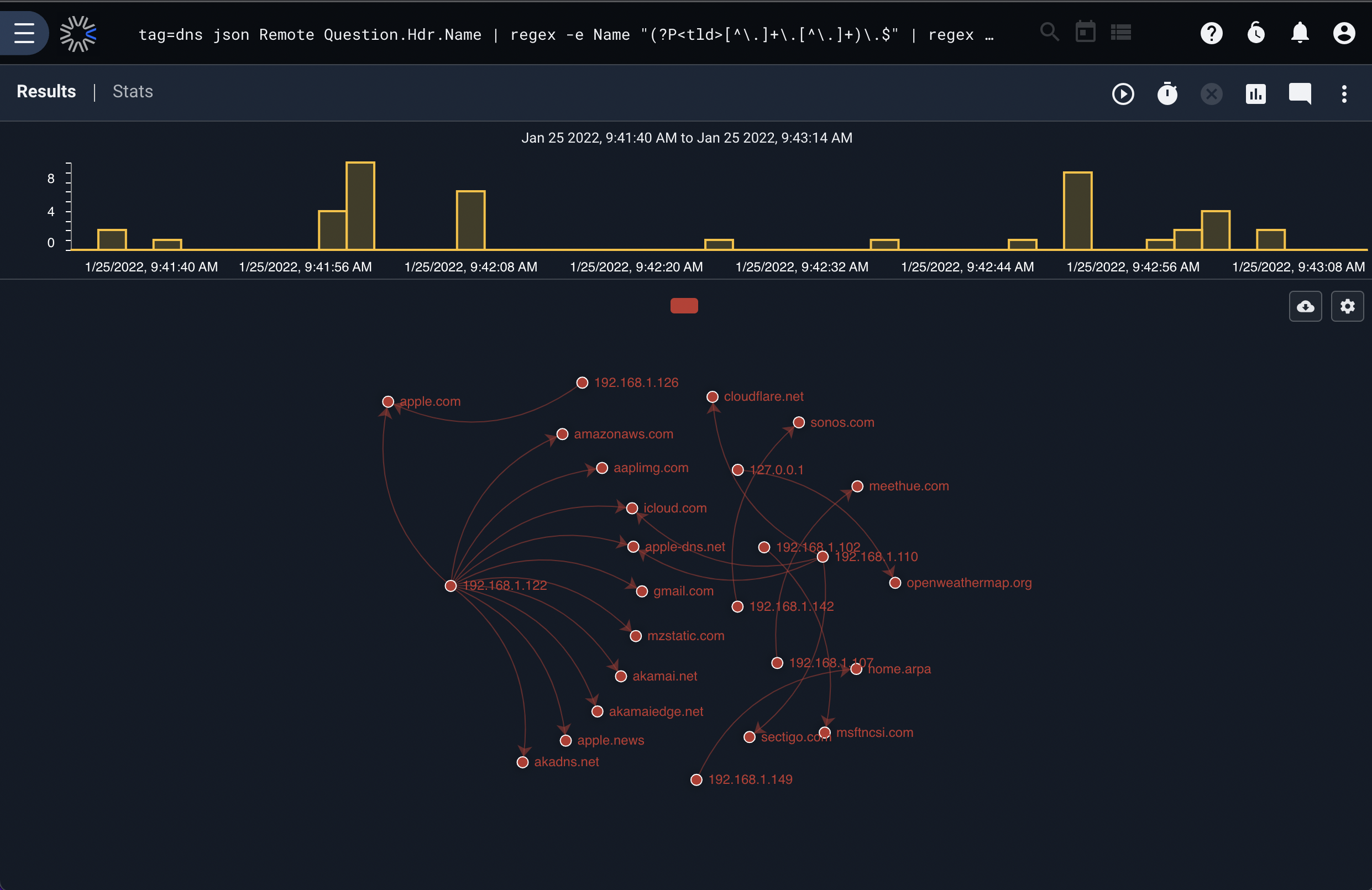Image resolution: width=1372 pixels, height=890 pixels.
Task: Open the three-dot more options menu
Action: pyautogui.click(x=1344, y=93)
